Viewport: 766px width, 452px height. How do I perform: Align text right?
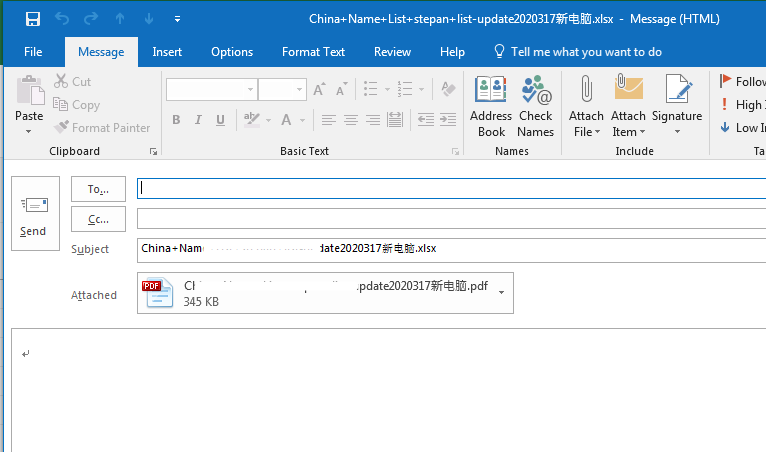click(x=373, y=120)
